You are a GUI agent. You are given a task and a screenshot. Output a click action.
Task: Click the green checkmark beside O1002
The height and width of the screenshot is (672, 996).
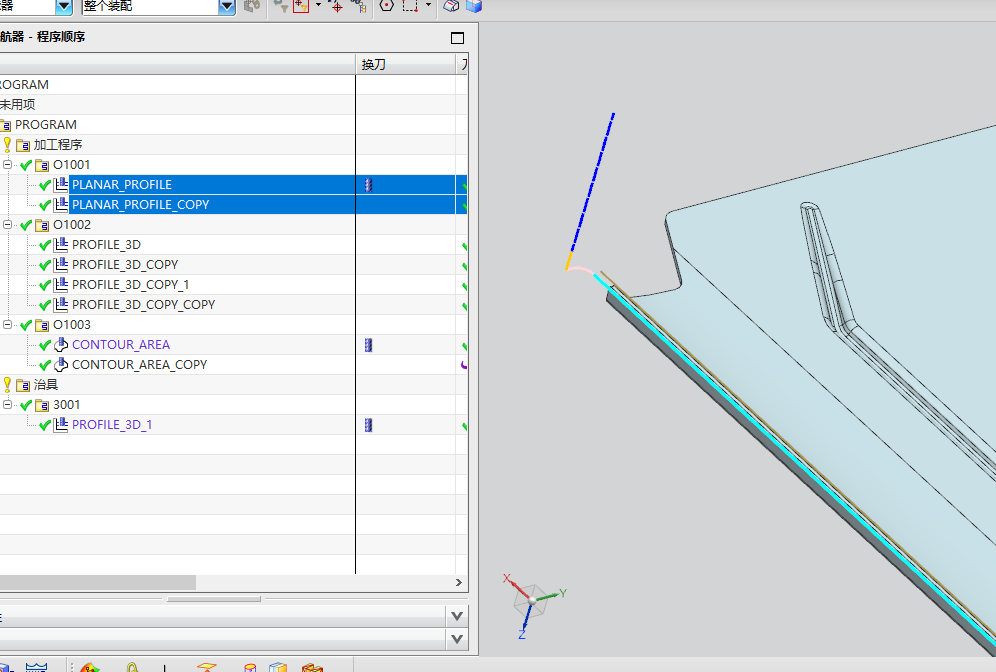[x=26, y=225]
